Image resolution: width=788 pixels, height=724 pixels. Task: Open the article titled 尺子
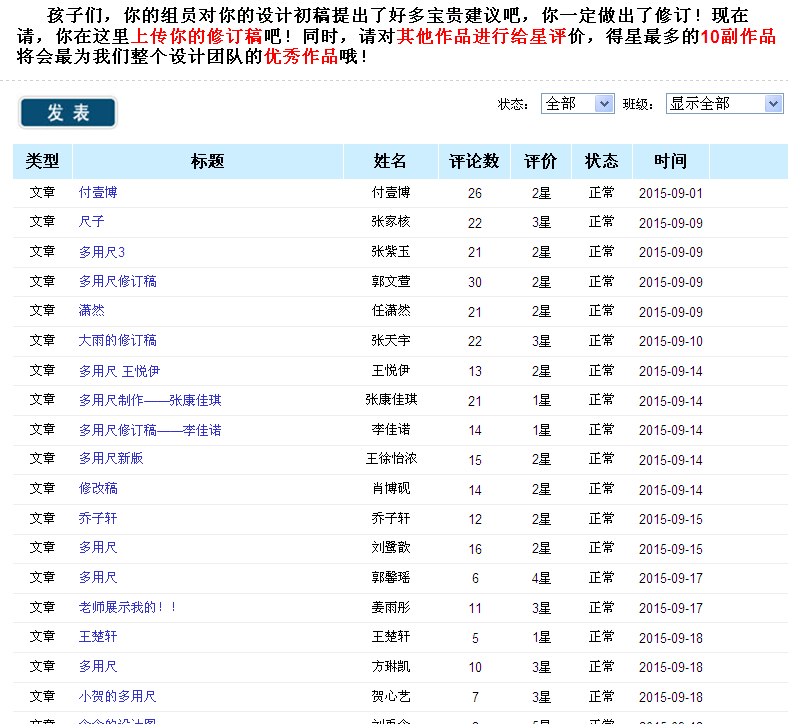(x=91, y=222)
